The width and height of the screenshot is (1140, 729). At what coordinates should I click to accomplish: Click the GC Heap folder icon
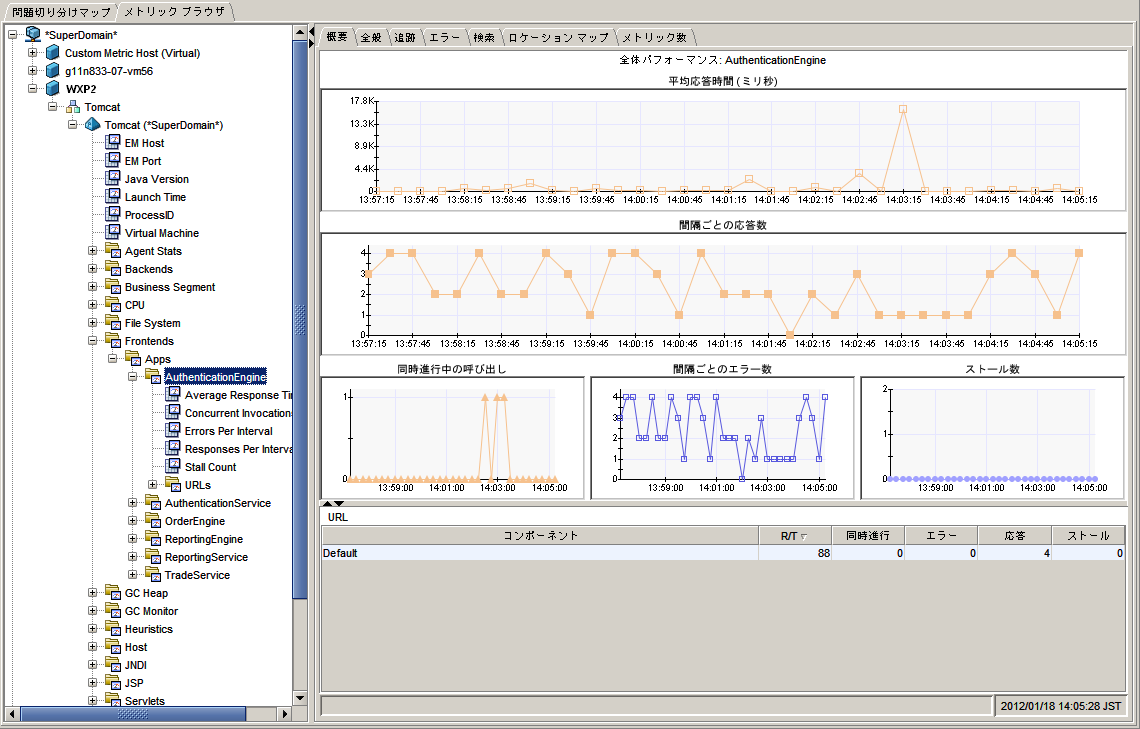113,593
